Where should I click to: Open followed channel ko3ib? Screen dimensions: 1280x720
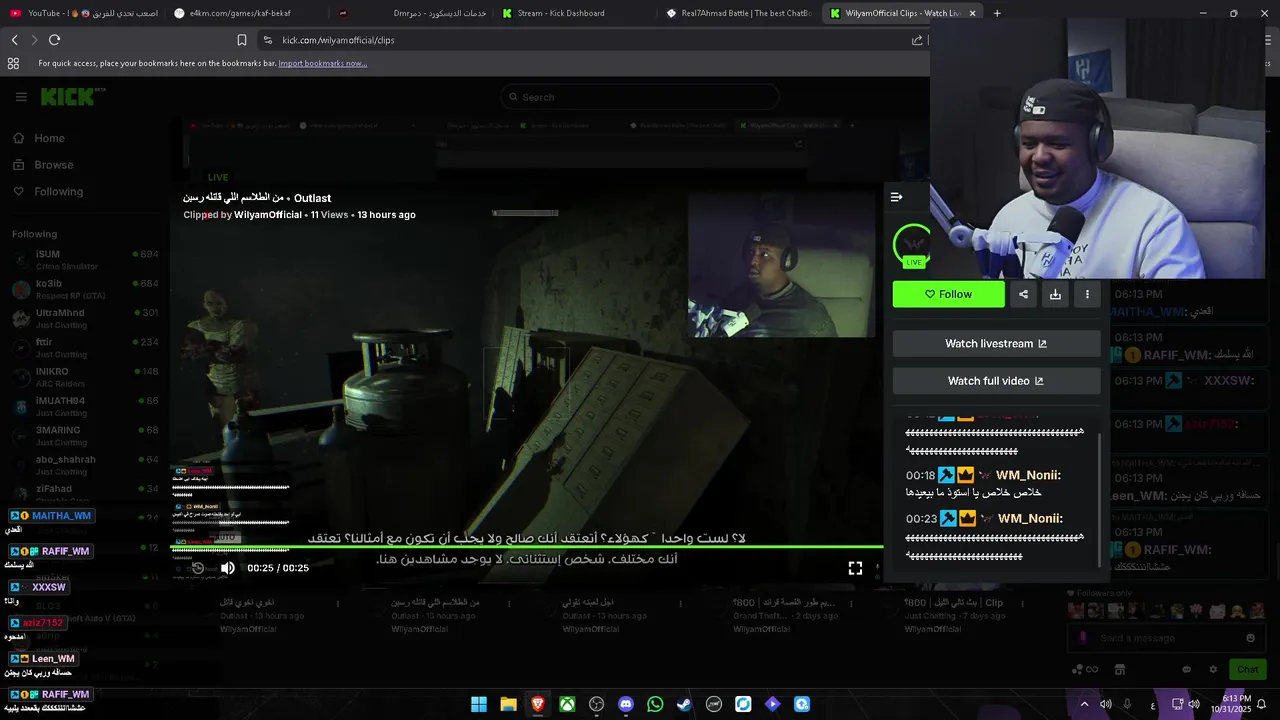click(85, 289)
